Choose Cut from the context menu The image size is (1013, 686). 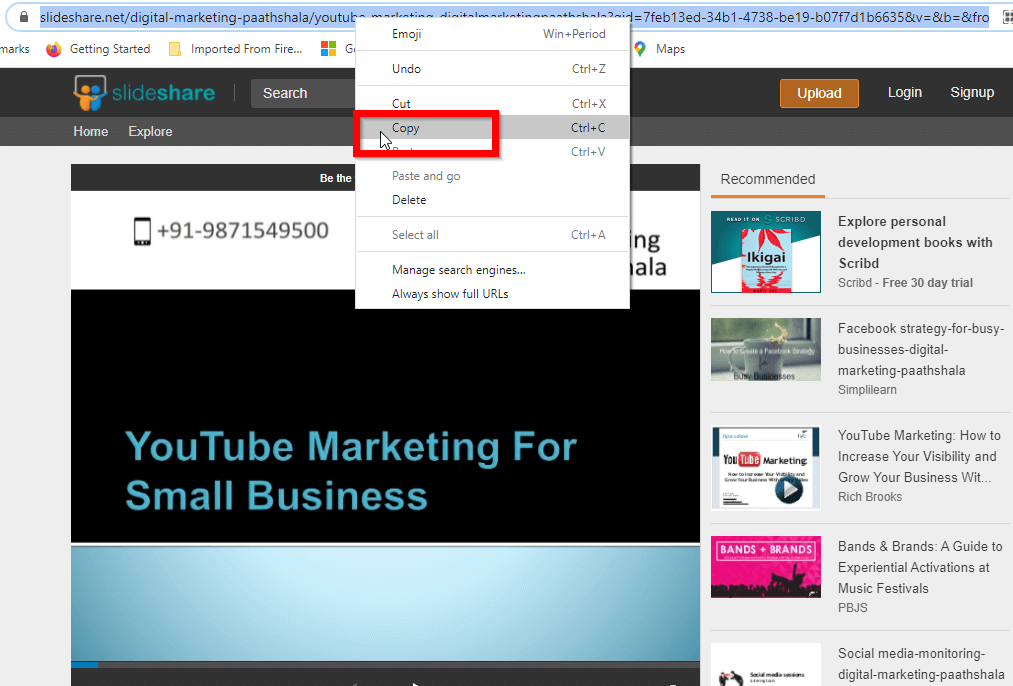point(492,103)
